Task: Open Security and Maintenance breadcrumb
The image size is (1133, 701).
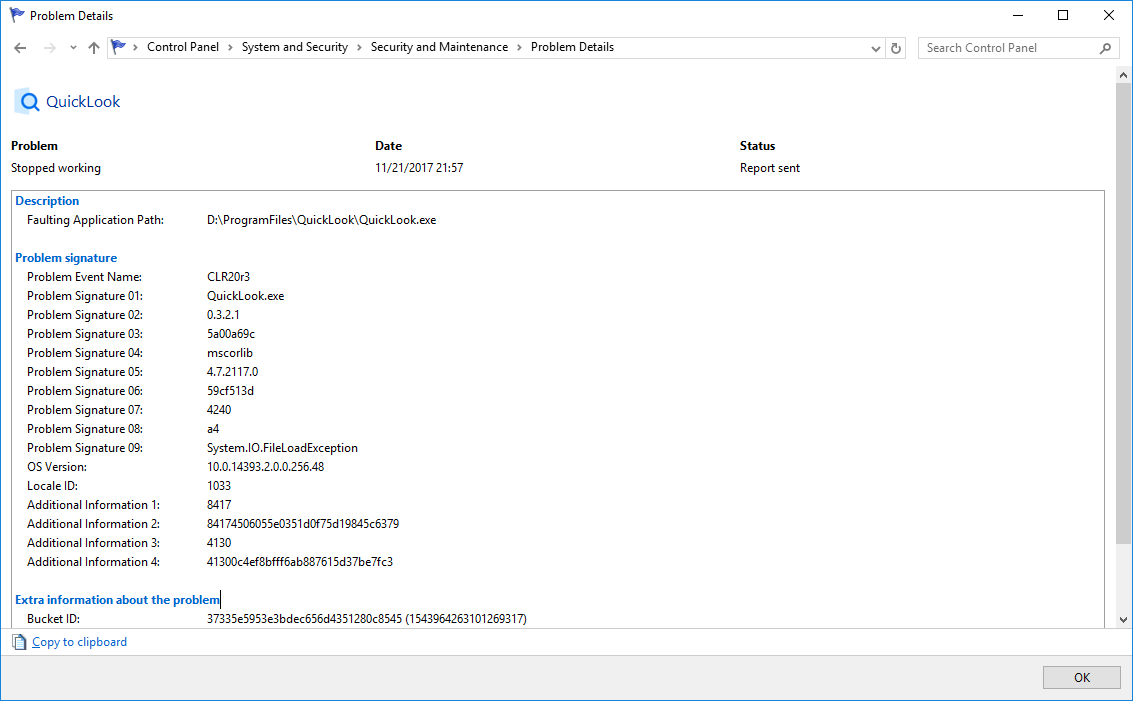Action: coord(439,47)
